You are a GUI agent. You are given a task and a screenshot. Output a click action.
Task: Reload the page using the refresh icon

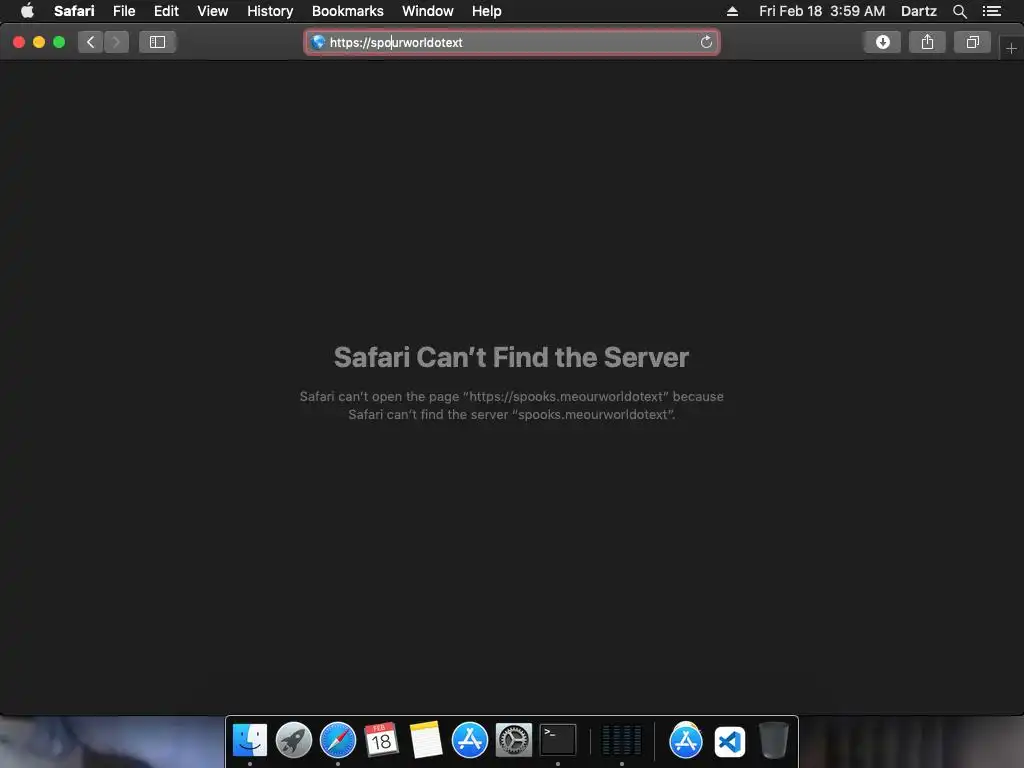click(706, 42)
